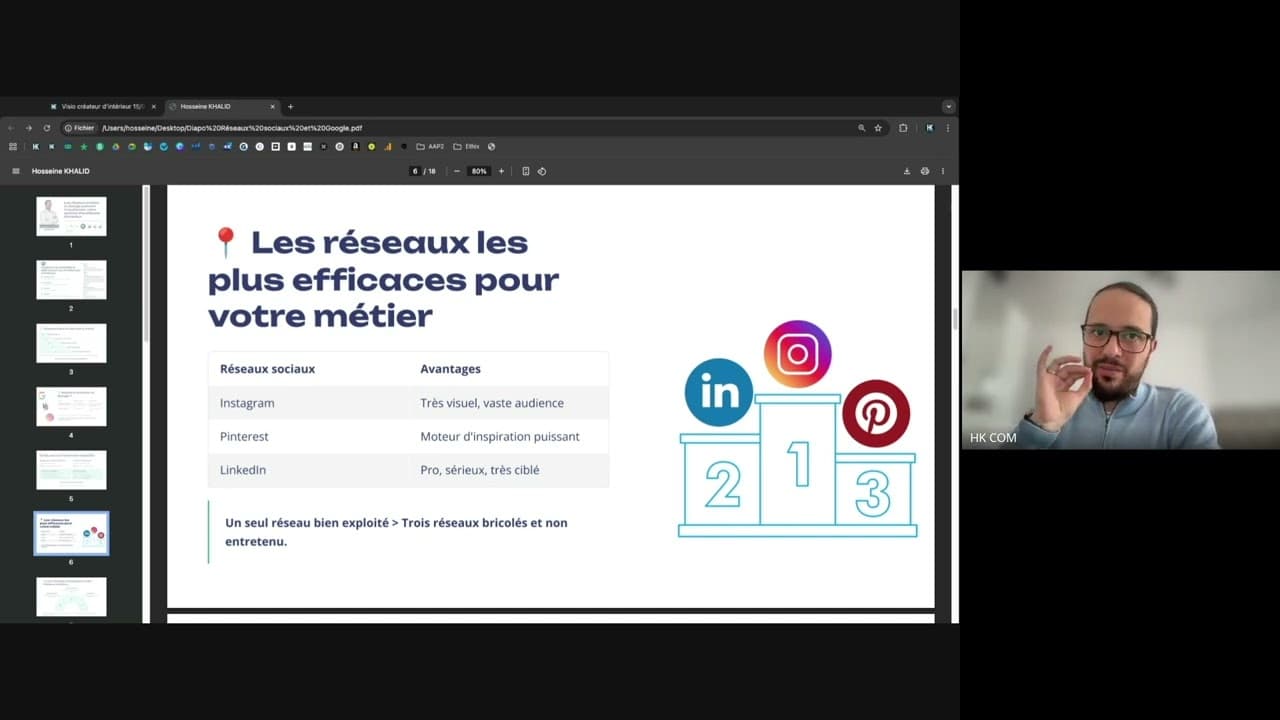Expand the AAP2 bookmarks folder

[x=429, y=146]
